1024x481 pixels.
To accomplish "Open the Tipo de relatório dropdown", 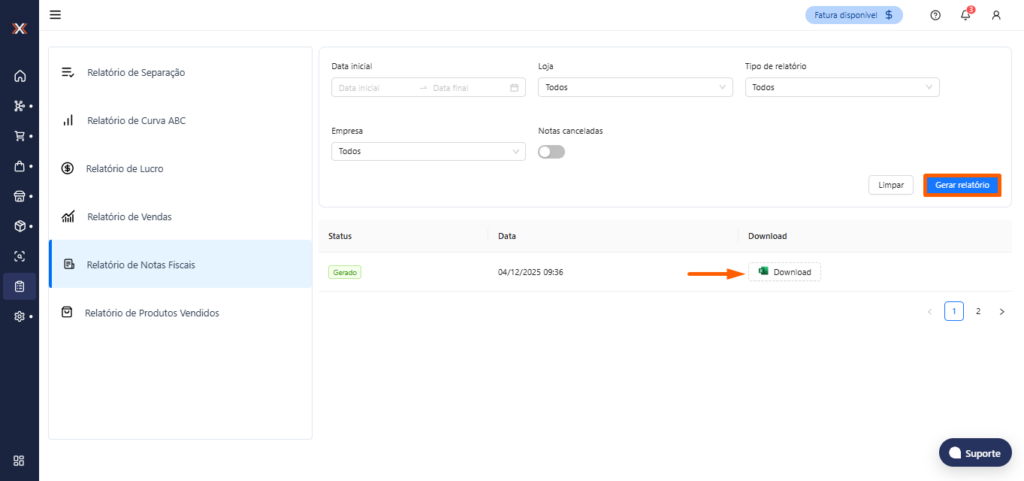I will coord(842,87).
